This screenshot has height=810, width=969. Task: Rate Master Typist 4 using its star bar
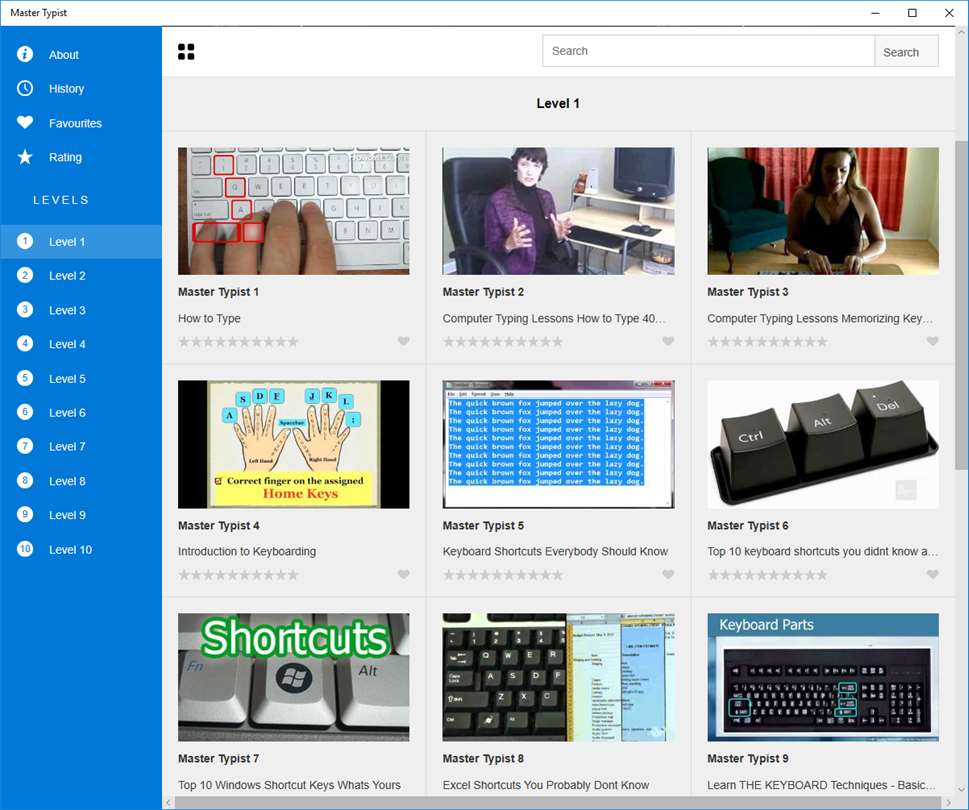click(239, 575)
